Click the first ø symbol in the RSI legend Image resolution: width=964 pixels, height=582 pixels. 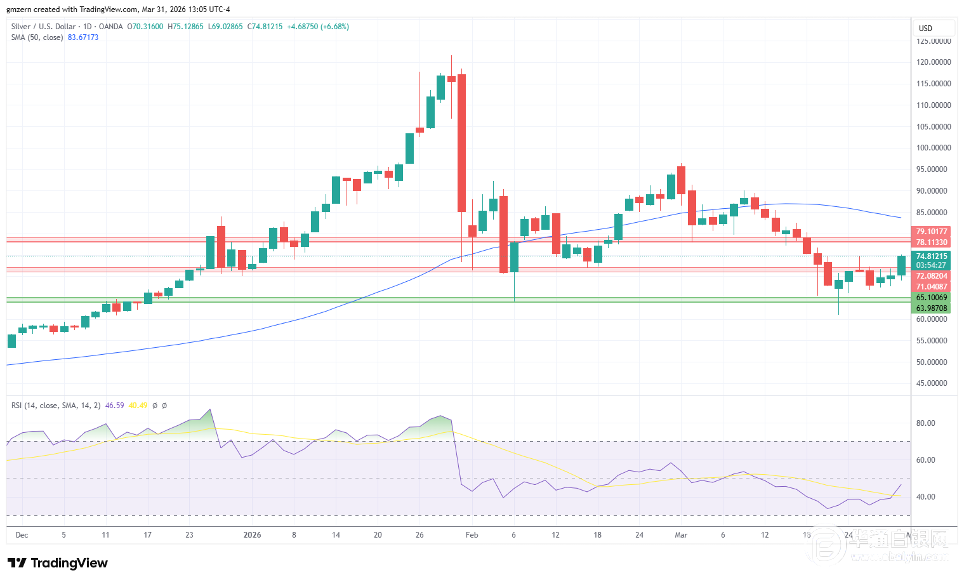tap(155, 405)
